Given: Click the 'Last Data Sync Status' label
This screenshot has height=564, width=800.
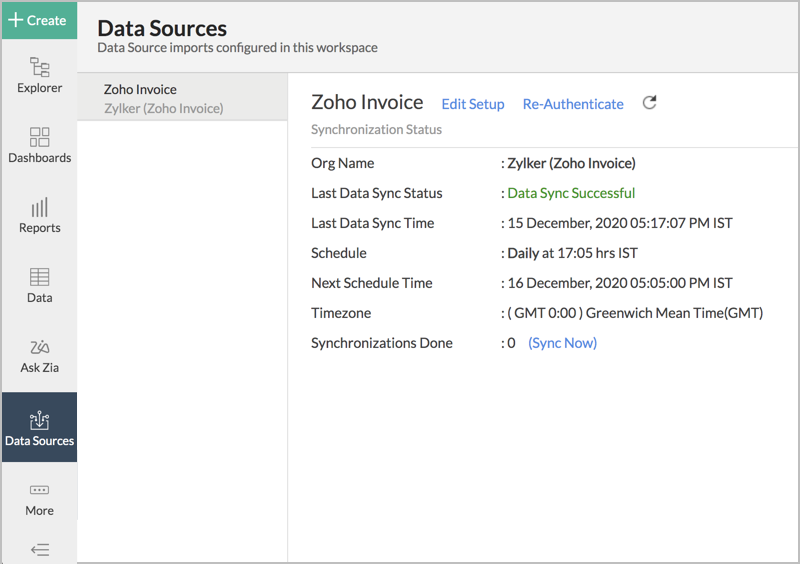Looking at the screenshot, I should click(x=377, y=193).
